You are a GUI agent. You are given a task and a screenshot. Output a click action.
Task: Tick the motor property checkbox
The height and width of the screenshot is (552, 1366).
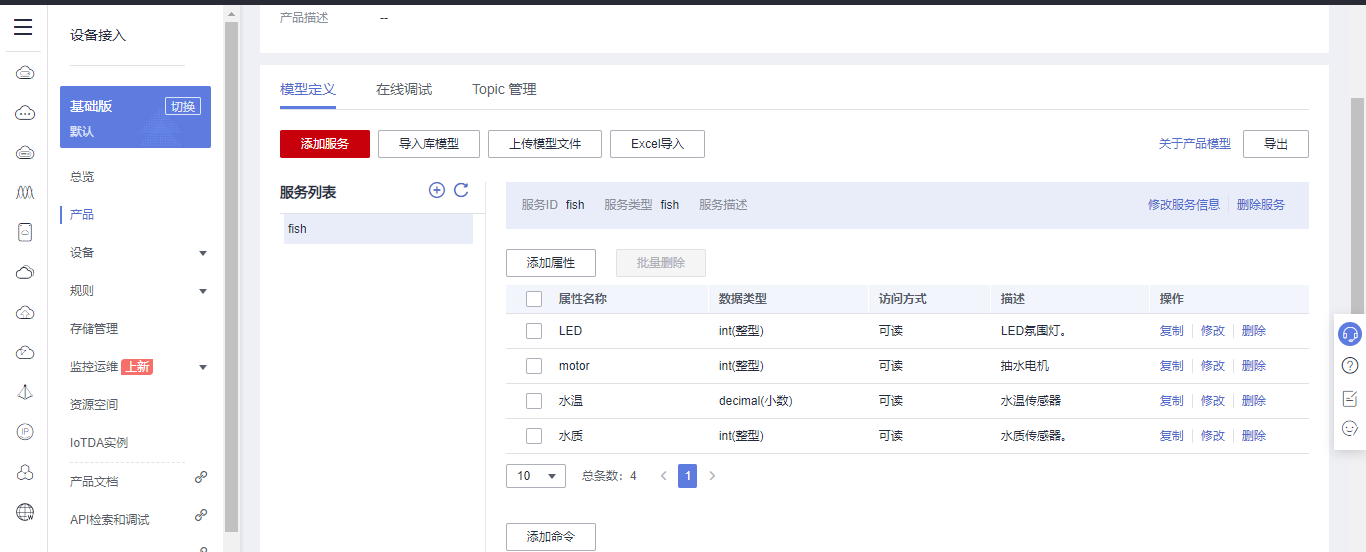[x=534, y=366]
